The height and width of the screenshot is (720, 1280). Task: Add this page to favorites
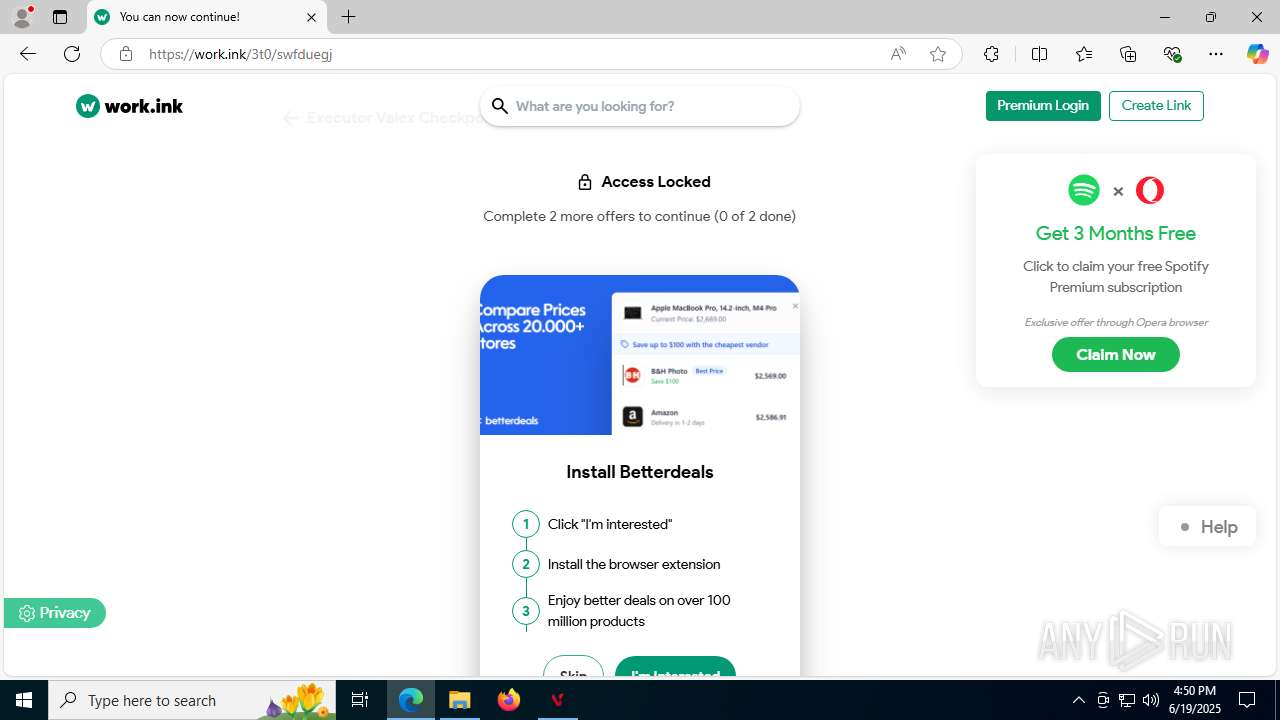[938, 54]
